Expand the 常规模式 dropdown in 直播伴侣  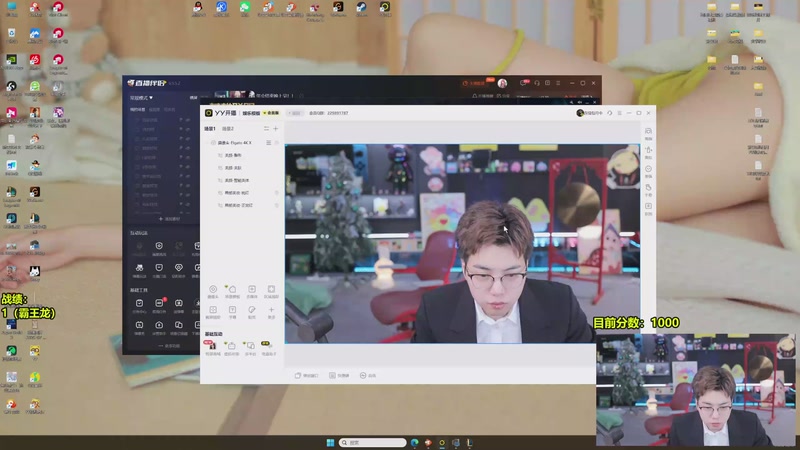[x=141, y=97]
